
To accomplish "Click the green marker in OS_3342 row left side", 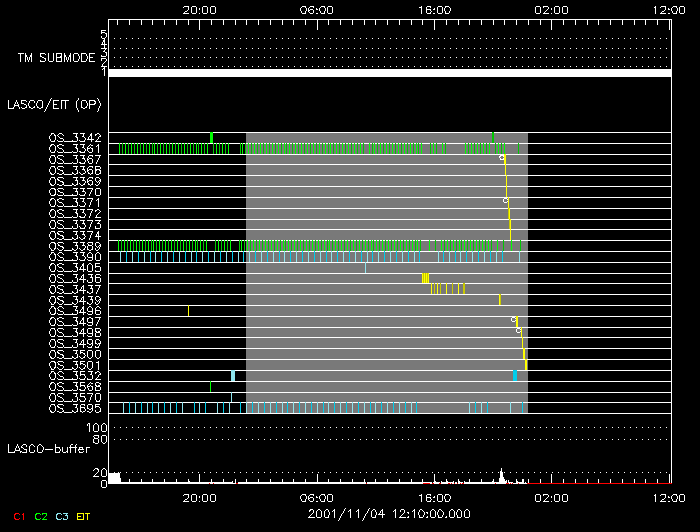I will (x=211, y=138).
